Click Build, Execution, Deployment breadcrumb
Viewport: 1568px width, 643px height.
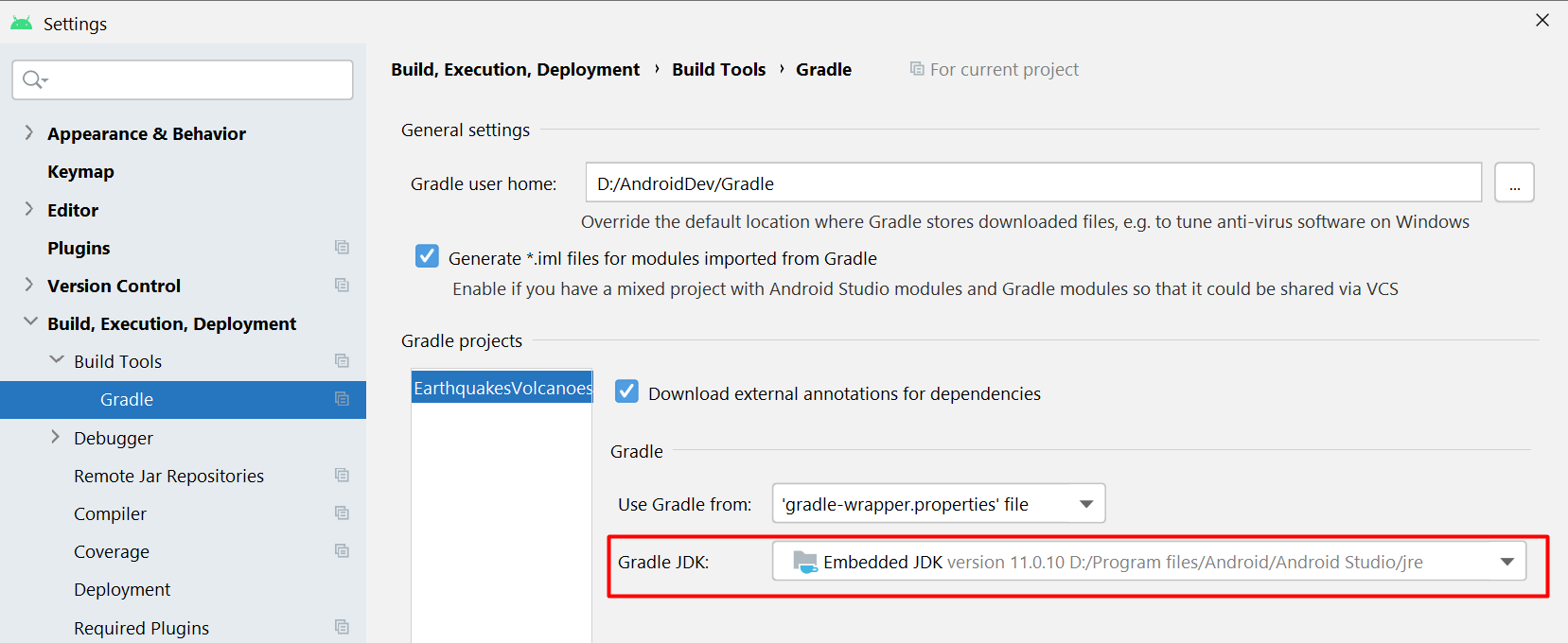[515, 69]
